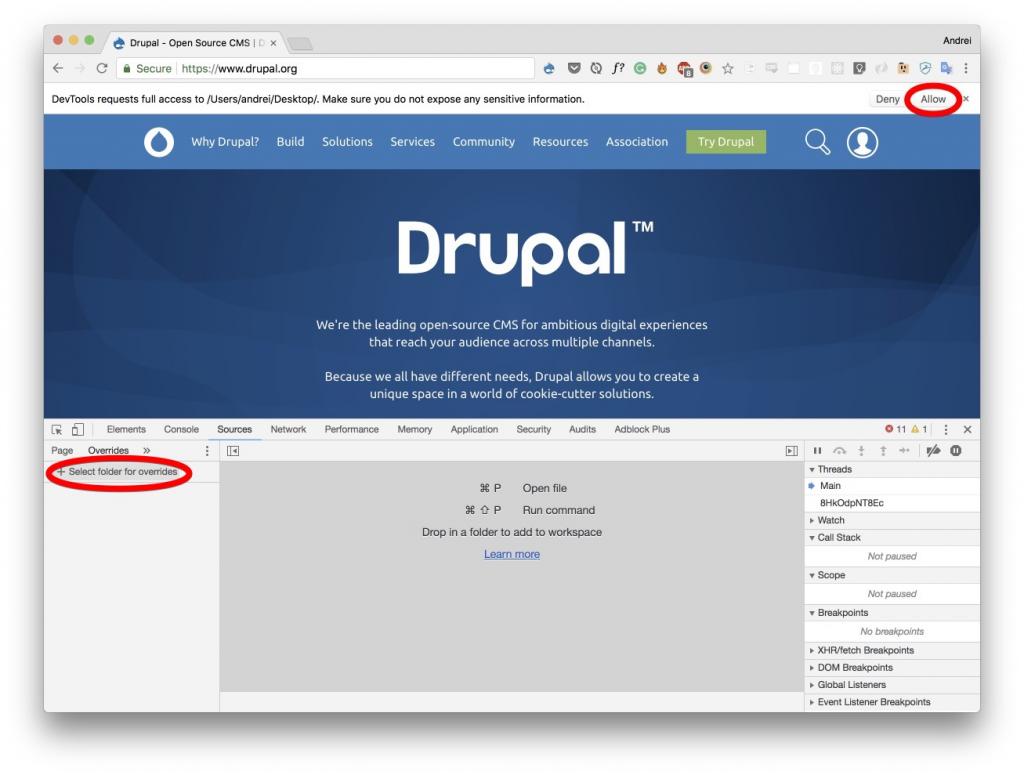Open the Application tab

[x=474, y=429]
